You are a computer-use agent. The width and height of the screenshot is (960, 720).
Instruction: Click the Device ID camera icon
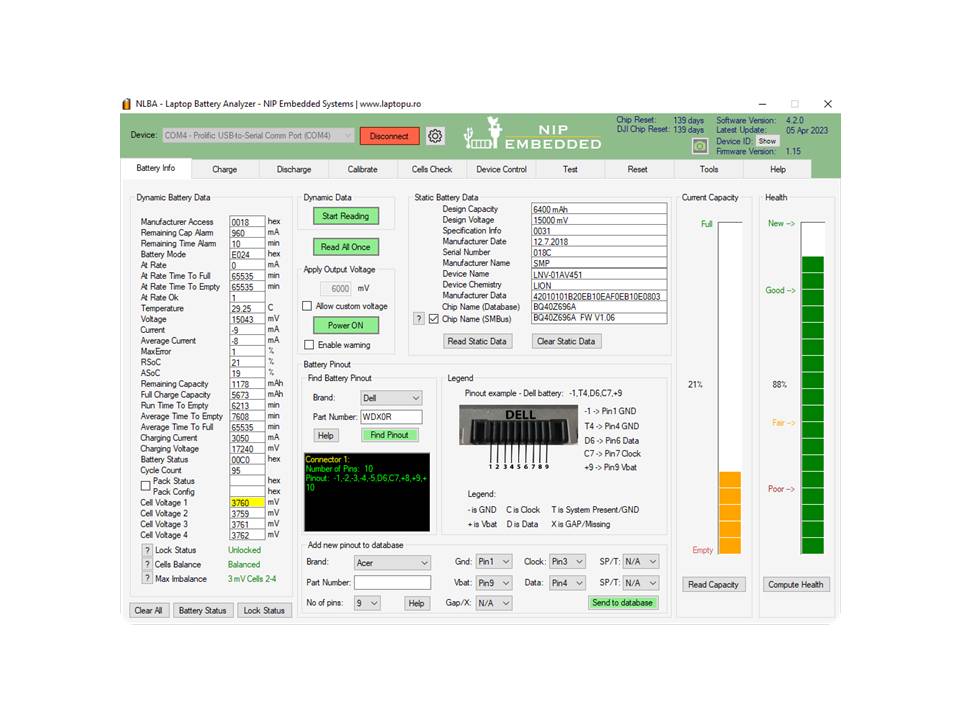point(699,145)
